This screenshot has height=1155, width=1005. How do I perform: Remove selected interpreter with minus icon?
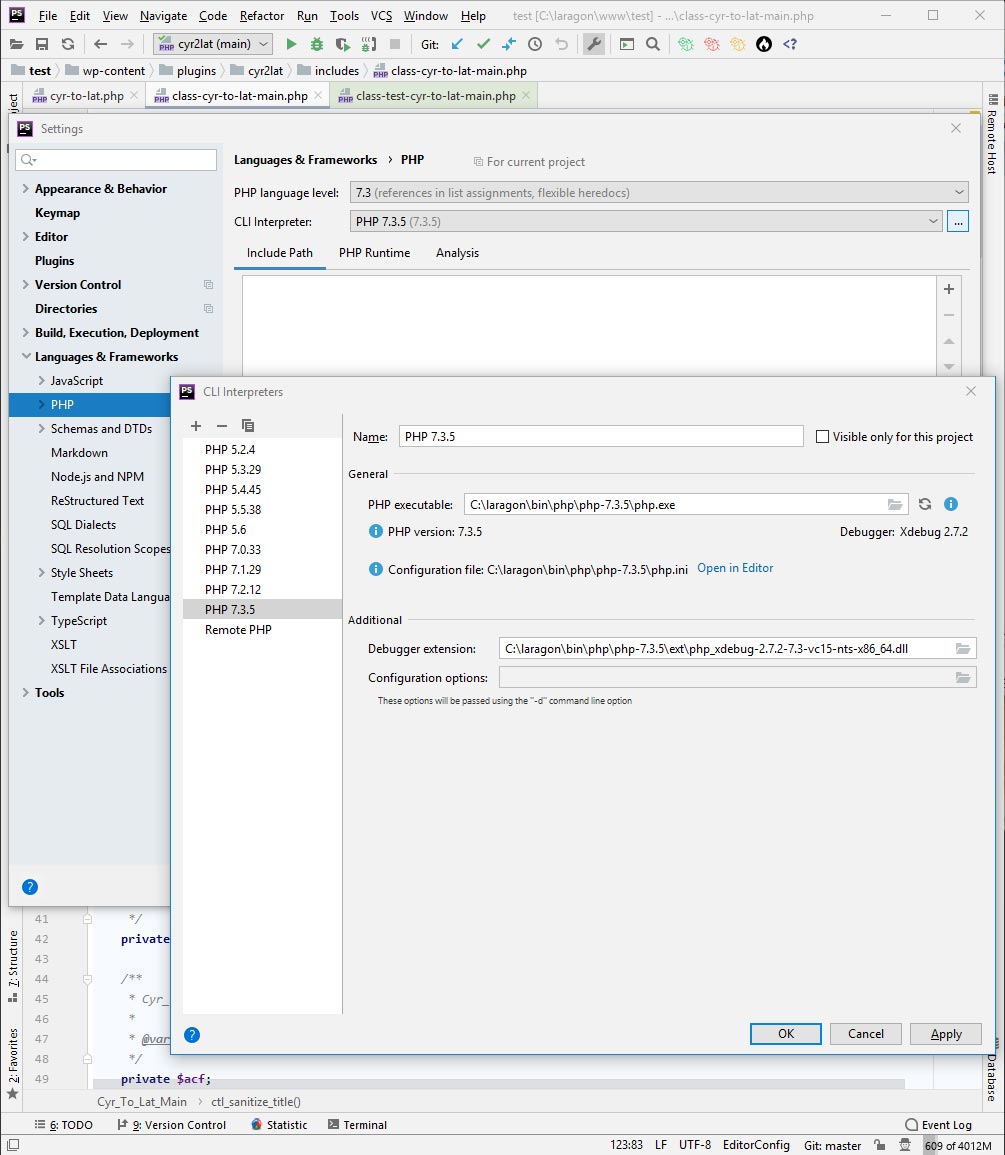tap(222, 426)
